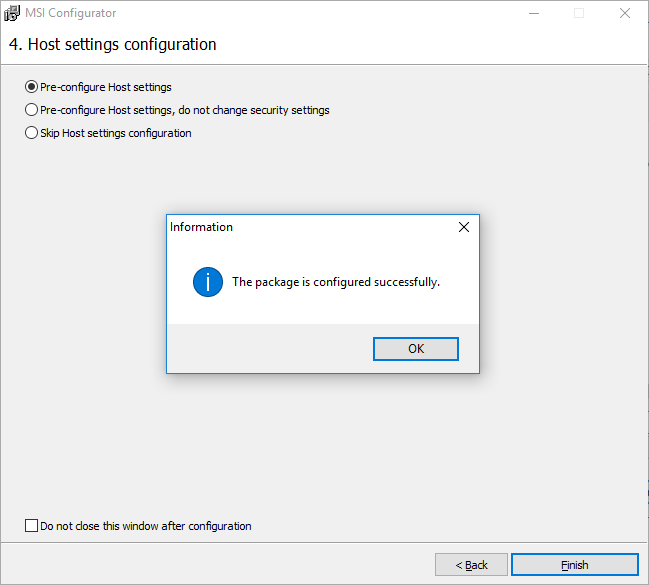
Task: Click the Information dialog title bar
Action: point(300,227)
